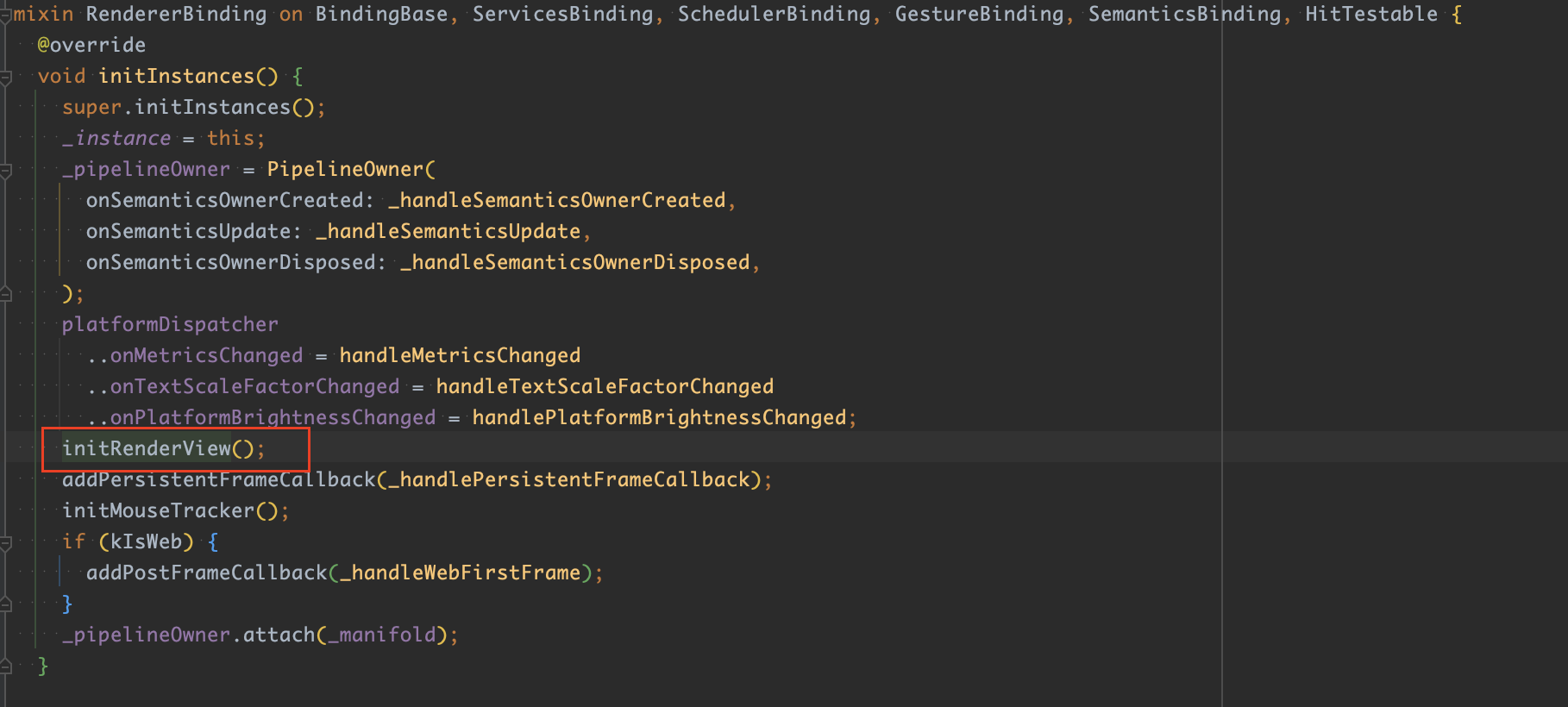This screenshot has height=707, width=1568.
Task: Click handleTextScaleFactorChanged reference
Action: [605, 386]
